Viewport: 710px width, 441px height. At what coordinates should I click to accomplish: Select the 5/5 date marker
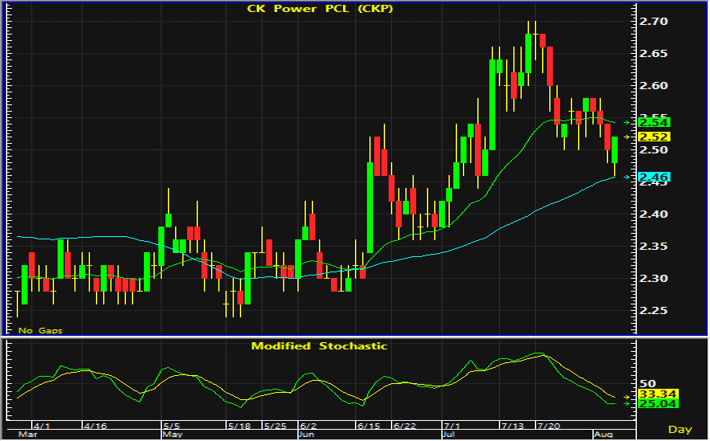coord(172,426)
